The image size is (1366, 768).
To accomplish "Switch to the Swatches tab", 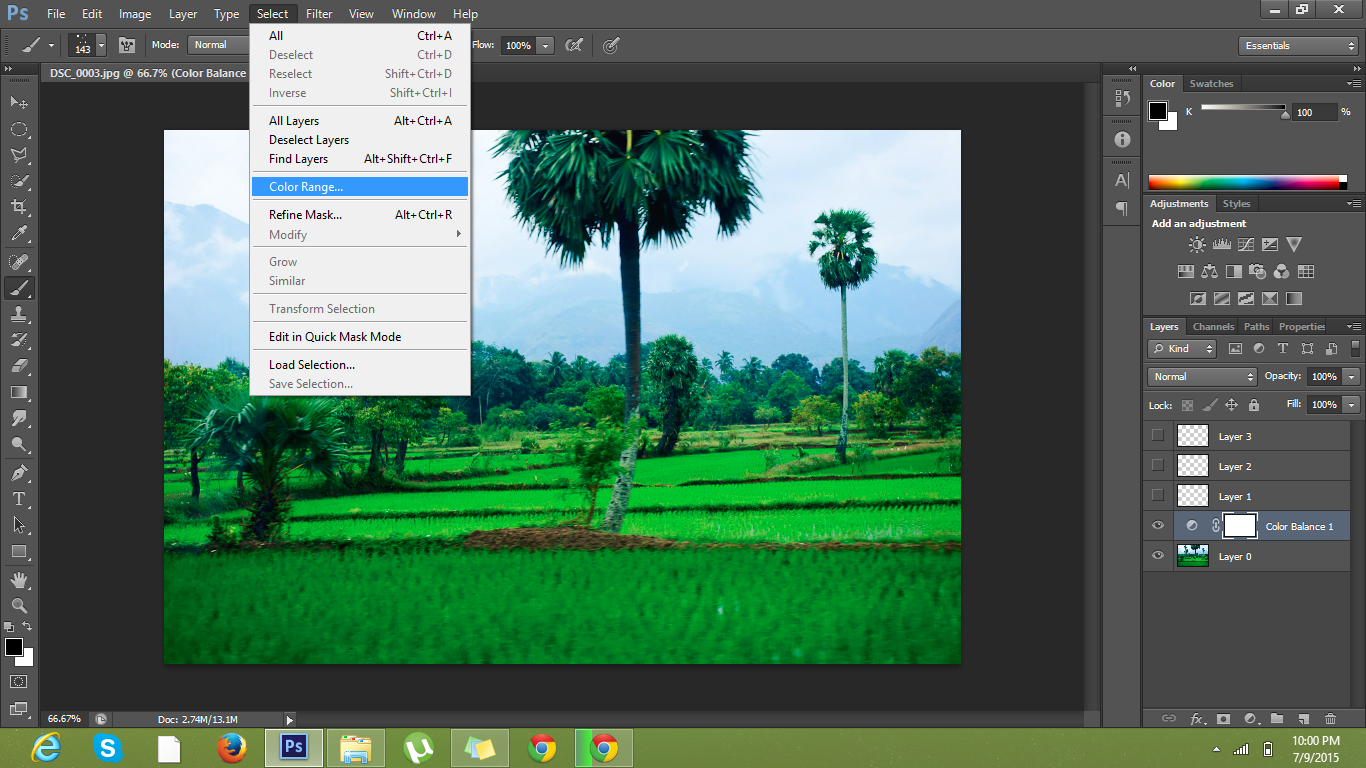I will (1211, 84).
